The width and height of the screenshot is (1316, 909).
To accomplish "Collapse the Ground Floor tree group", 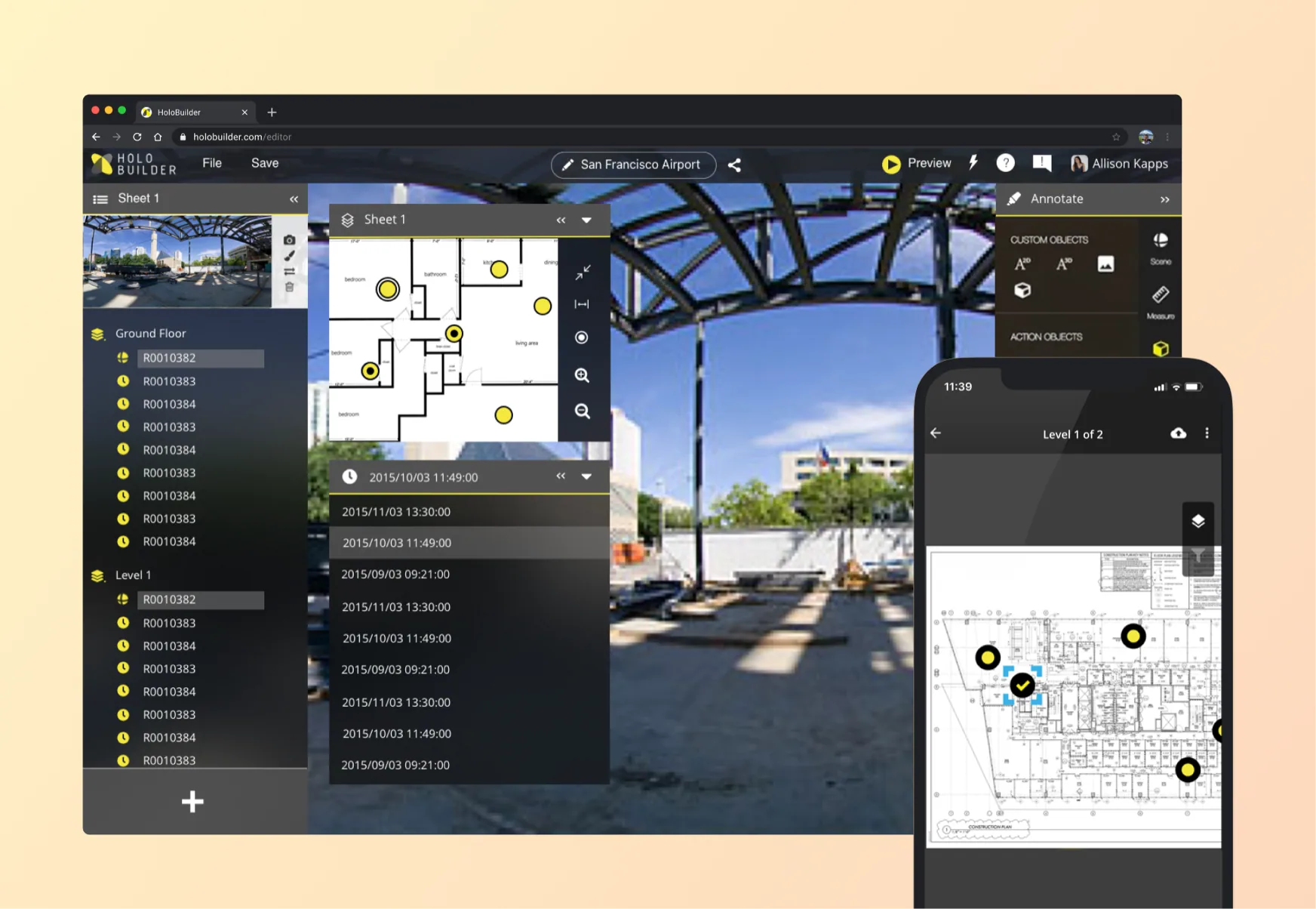I will click(98, 334).
